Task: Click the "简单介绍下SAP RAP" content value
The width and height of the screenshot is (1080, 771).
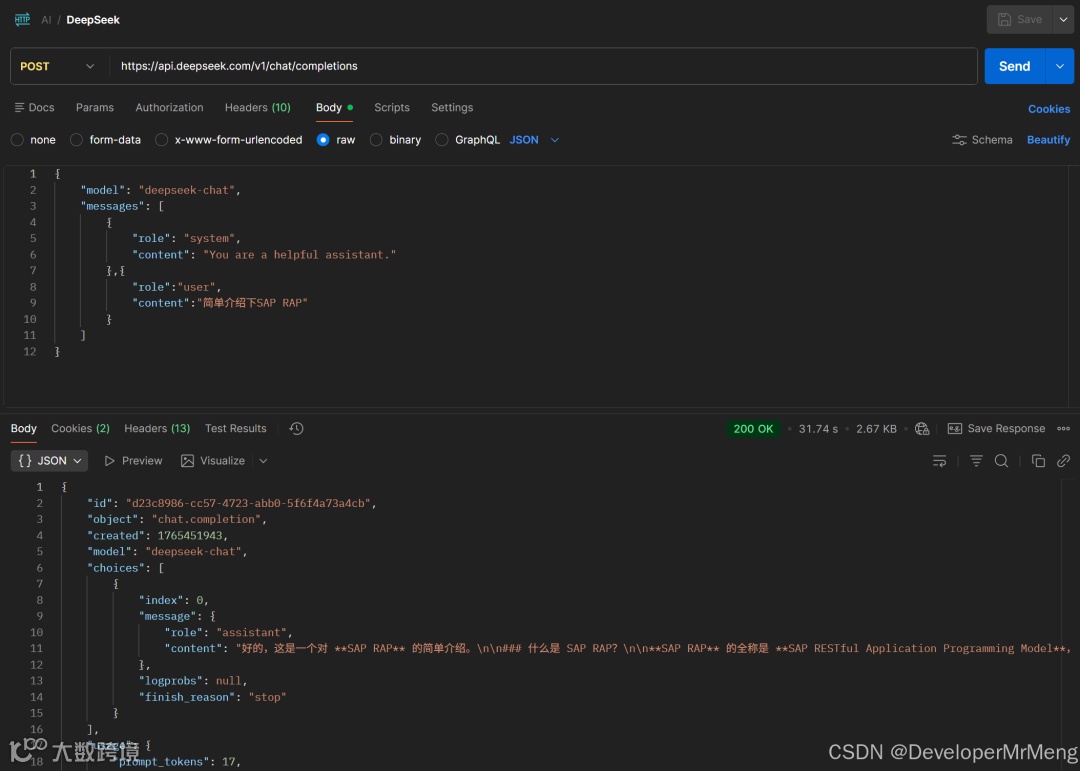Action: tap(253, 303)
